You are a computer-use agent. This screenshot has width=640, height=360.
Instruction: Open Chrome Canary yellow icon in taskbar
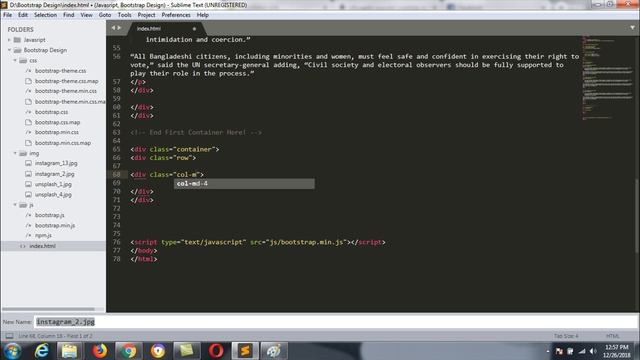[158, 351]
